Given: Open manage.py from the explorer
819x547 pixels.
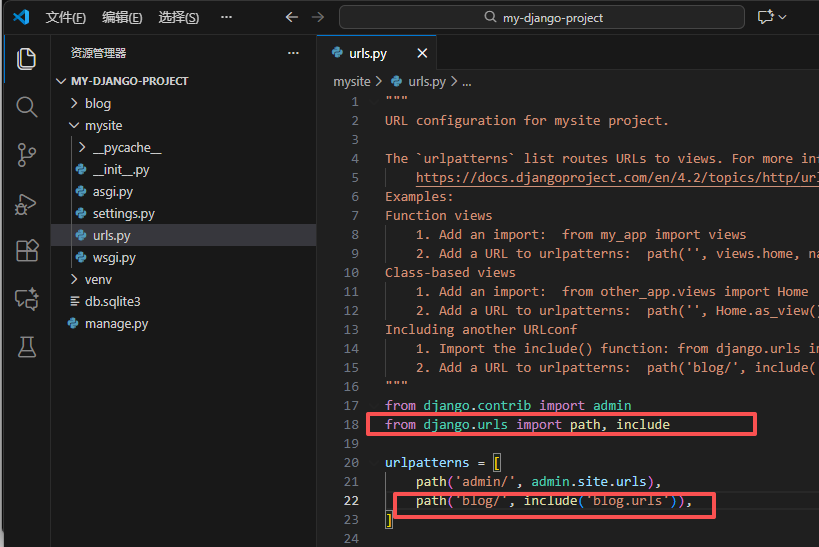Looking at the screenshot, I should tap(116, 323).
